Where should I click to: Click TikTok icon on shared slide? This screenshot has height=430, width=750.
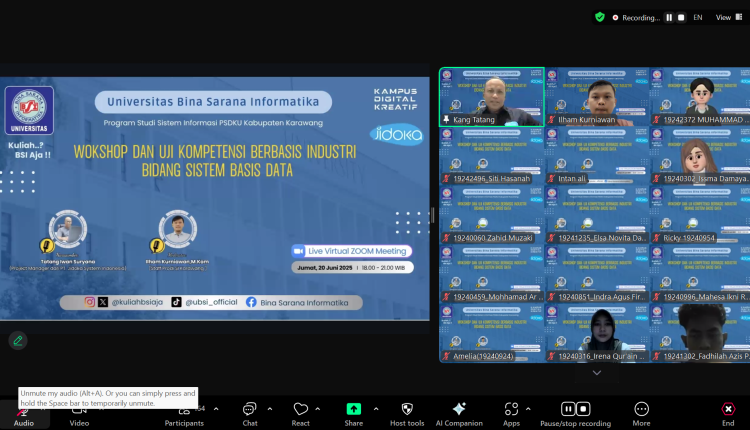point(176,302)
